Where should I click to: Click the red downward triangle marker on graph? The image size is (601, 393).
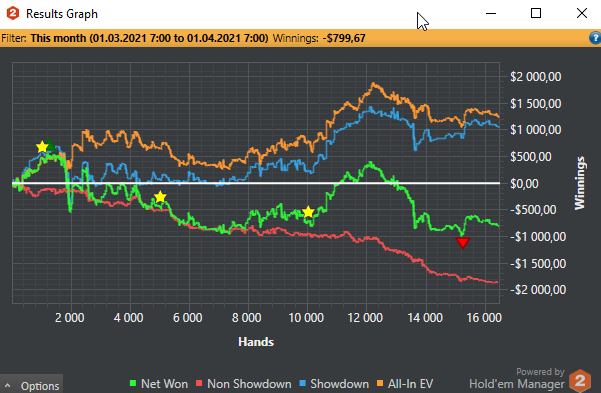coord(463,242)
